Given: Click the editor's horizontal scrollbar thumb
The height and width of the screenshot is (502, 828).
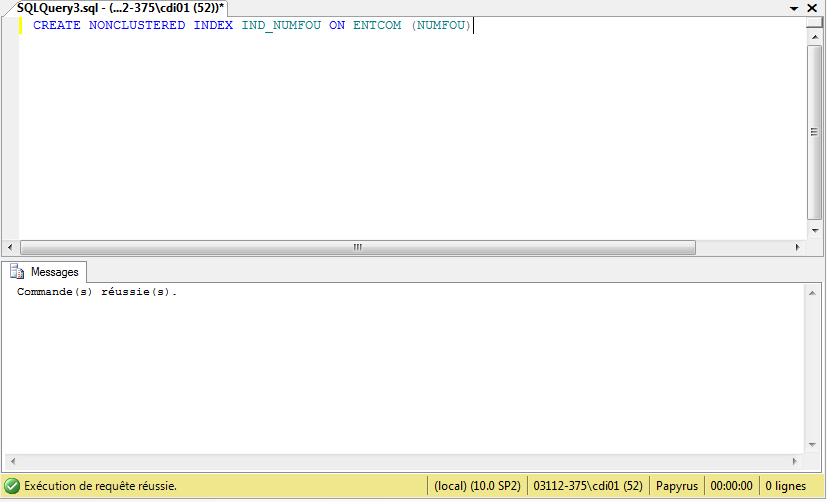Looking at the screenshot, I should click(x=356, y=247).
